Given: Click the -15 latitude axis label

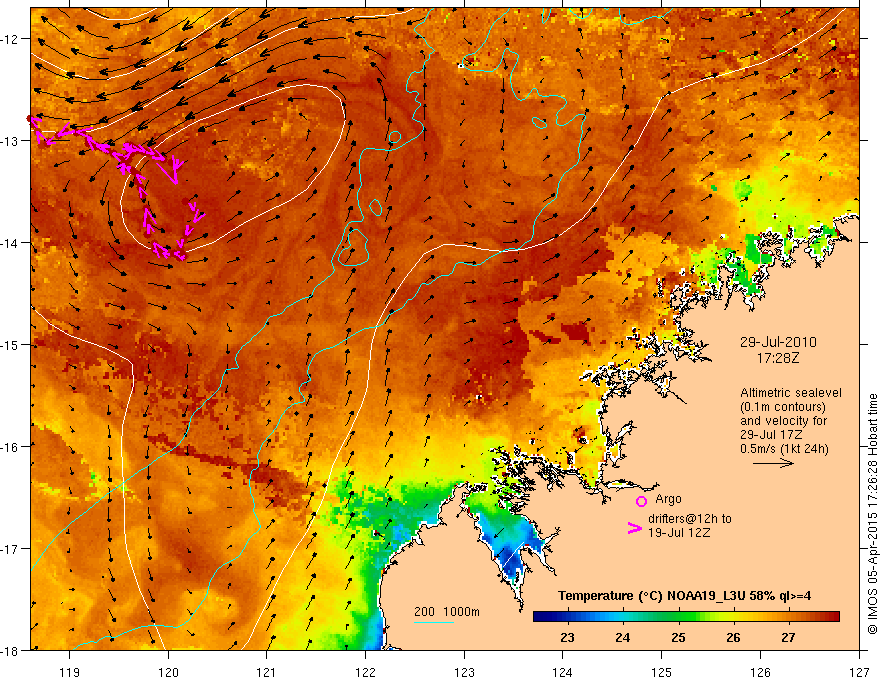Looking at the screenshot, I should point(10,344).
